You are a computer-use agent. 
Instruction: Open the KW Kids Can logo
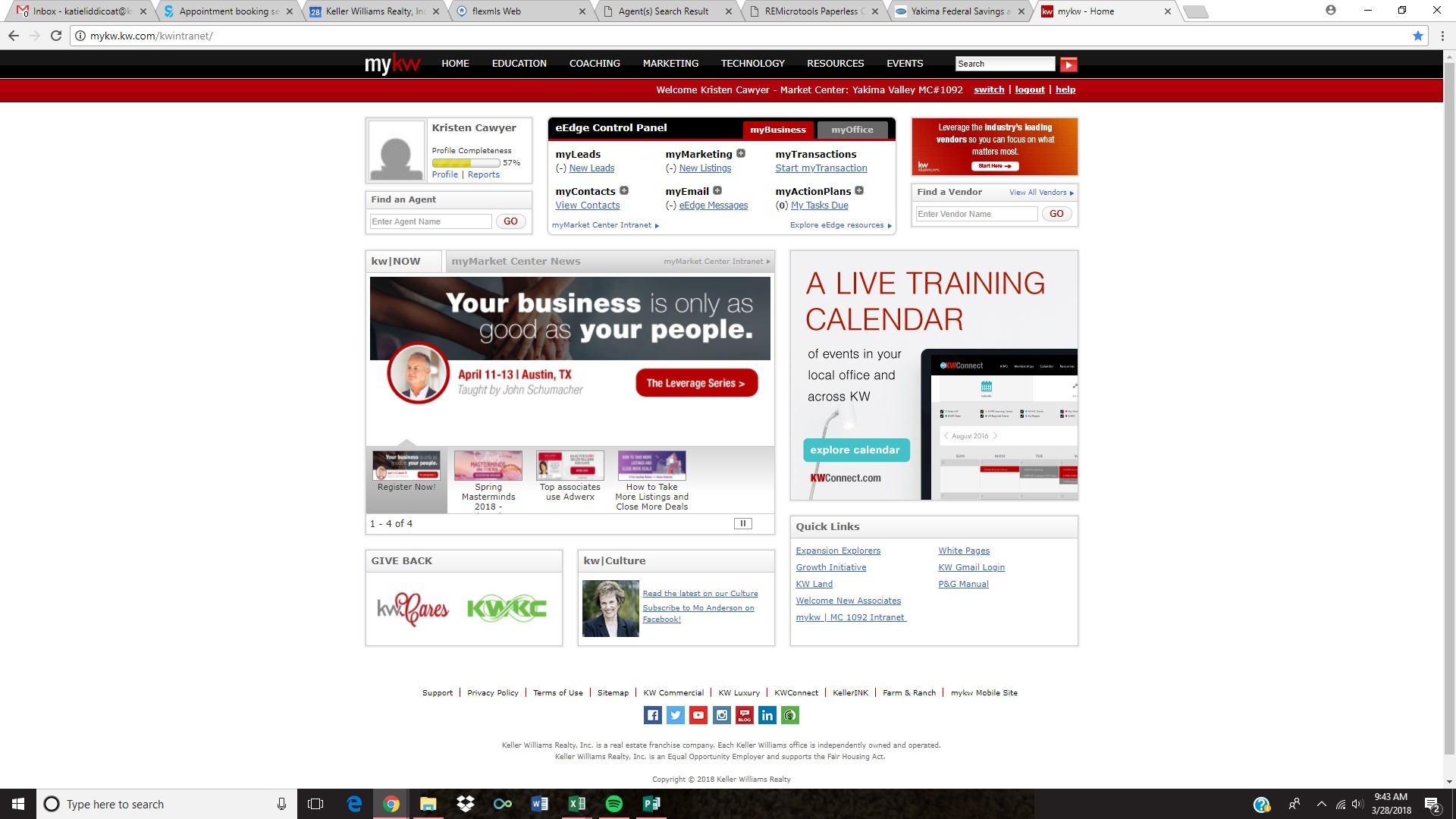[x=507, y=609]
